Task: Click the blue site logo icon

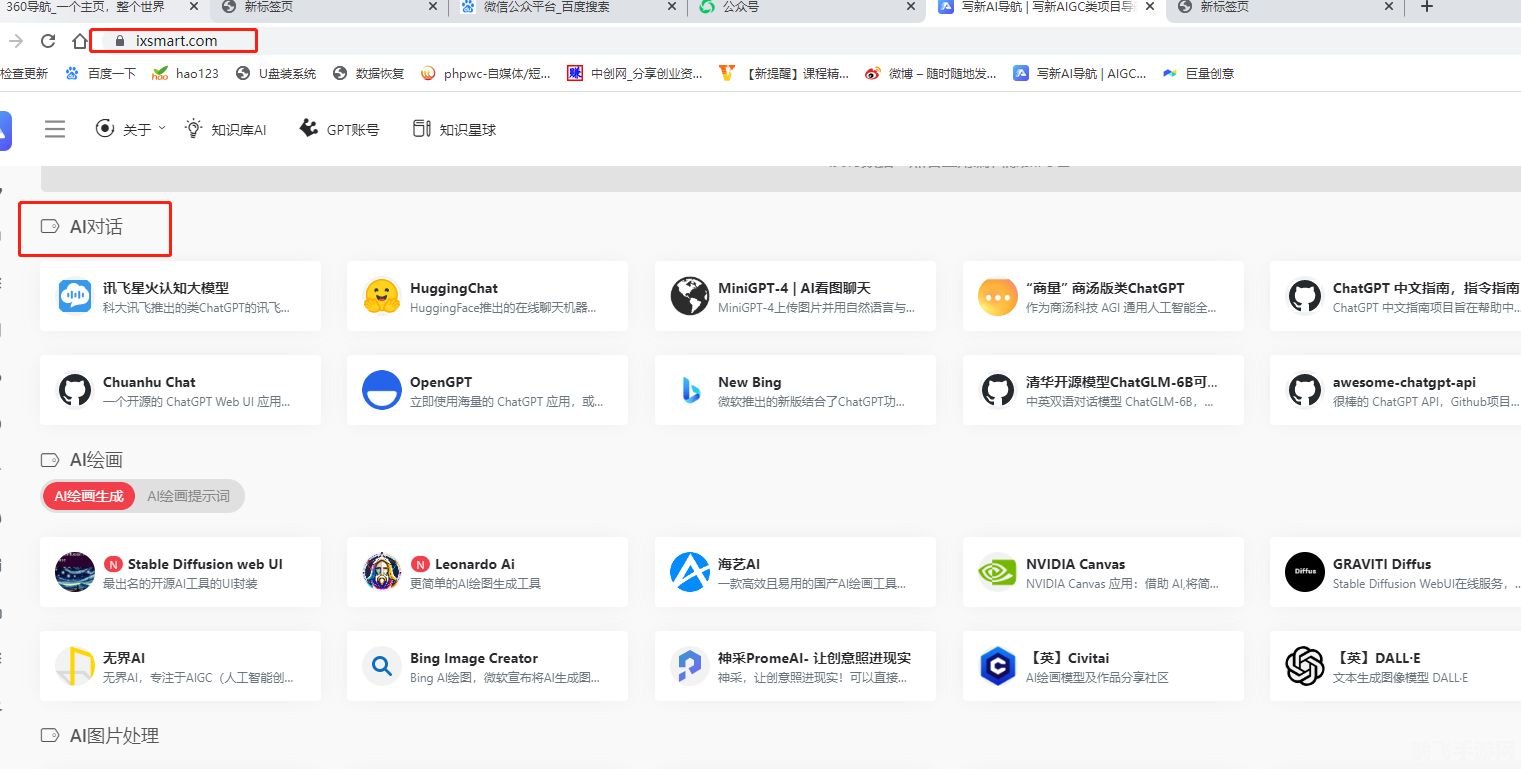Action: pyautogui.click(x=6, y=129)
